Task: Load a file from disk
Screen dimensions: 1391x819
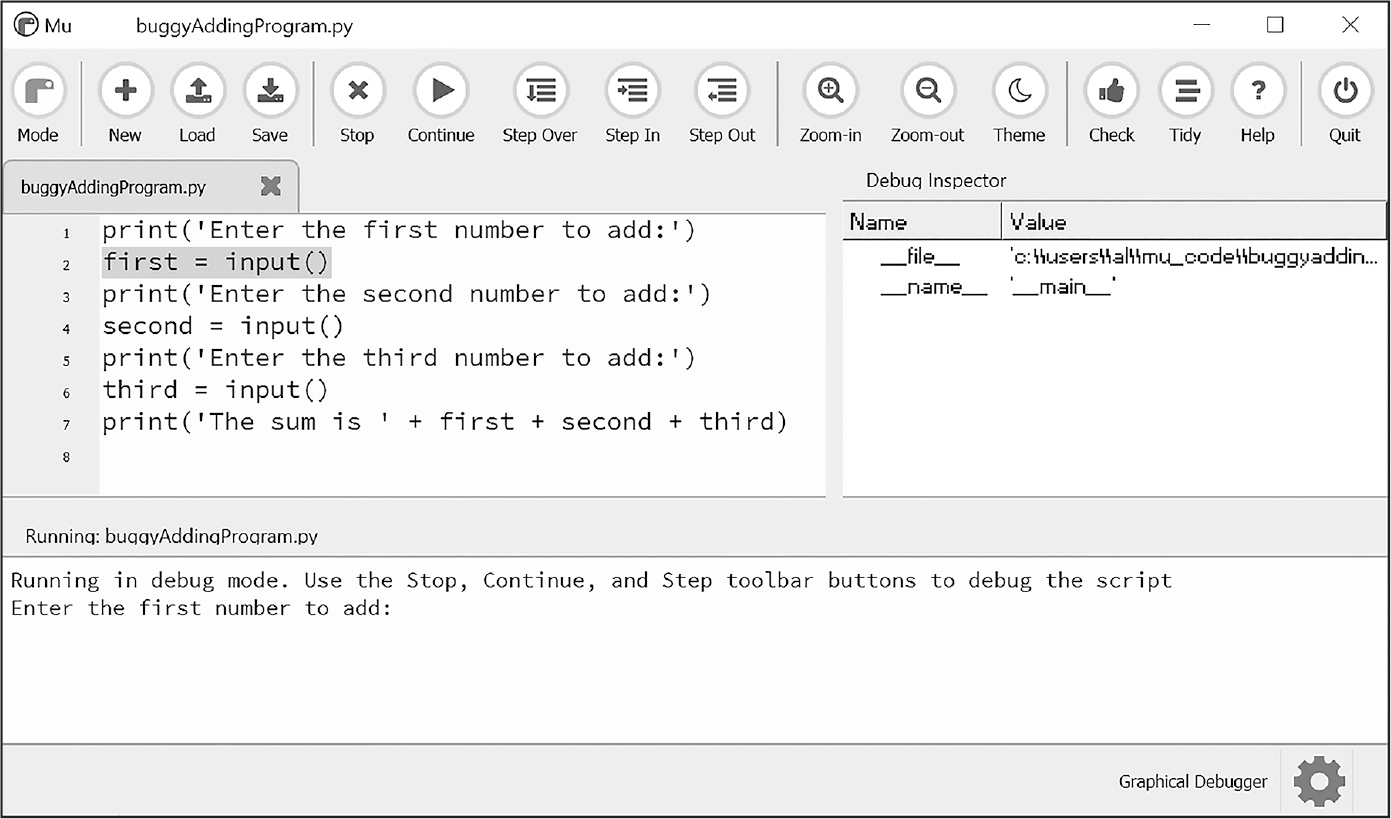Action: (197, 104)
